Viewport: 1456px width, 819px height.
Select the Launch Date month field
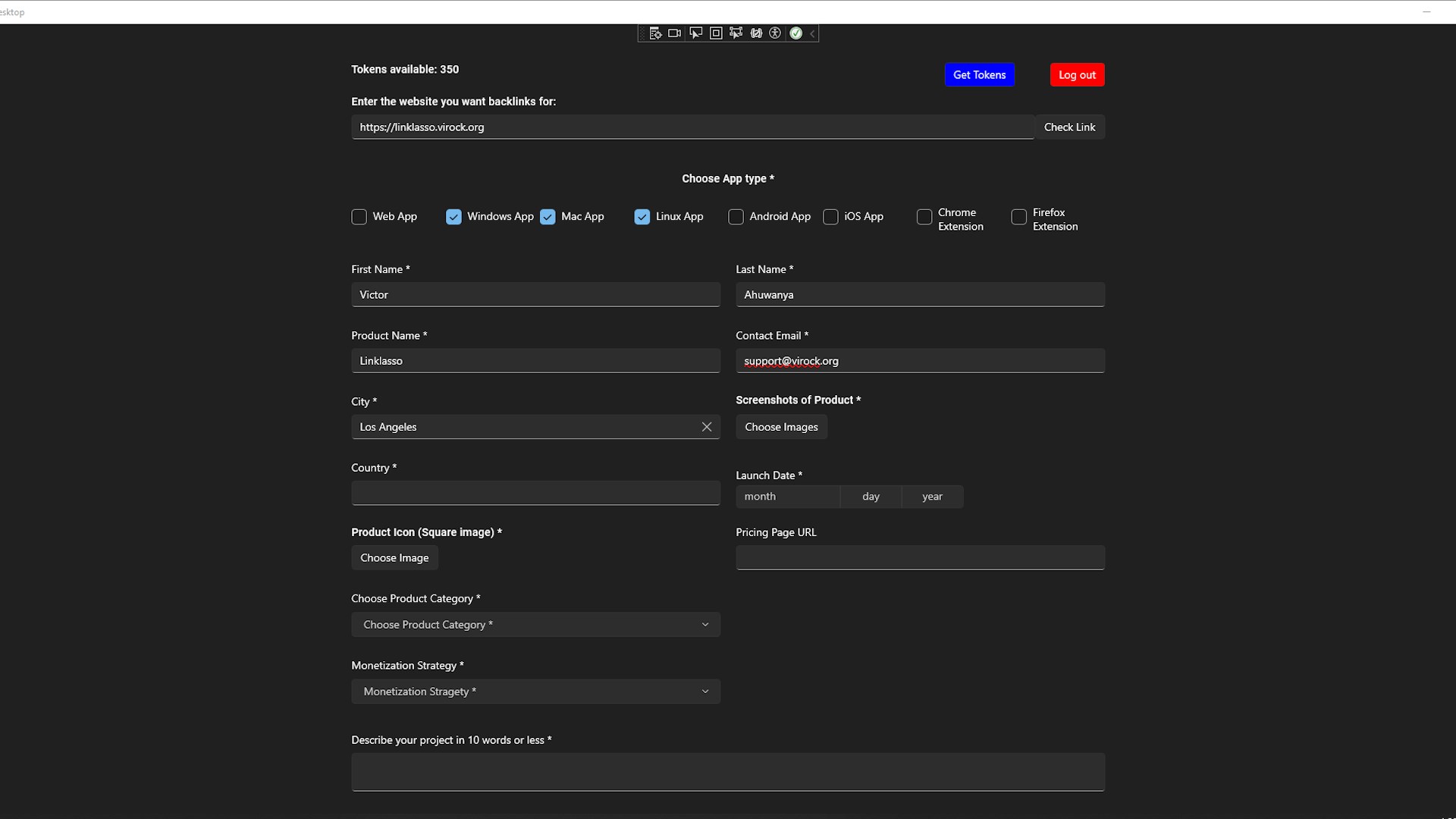787,497
